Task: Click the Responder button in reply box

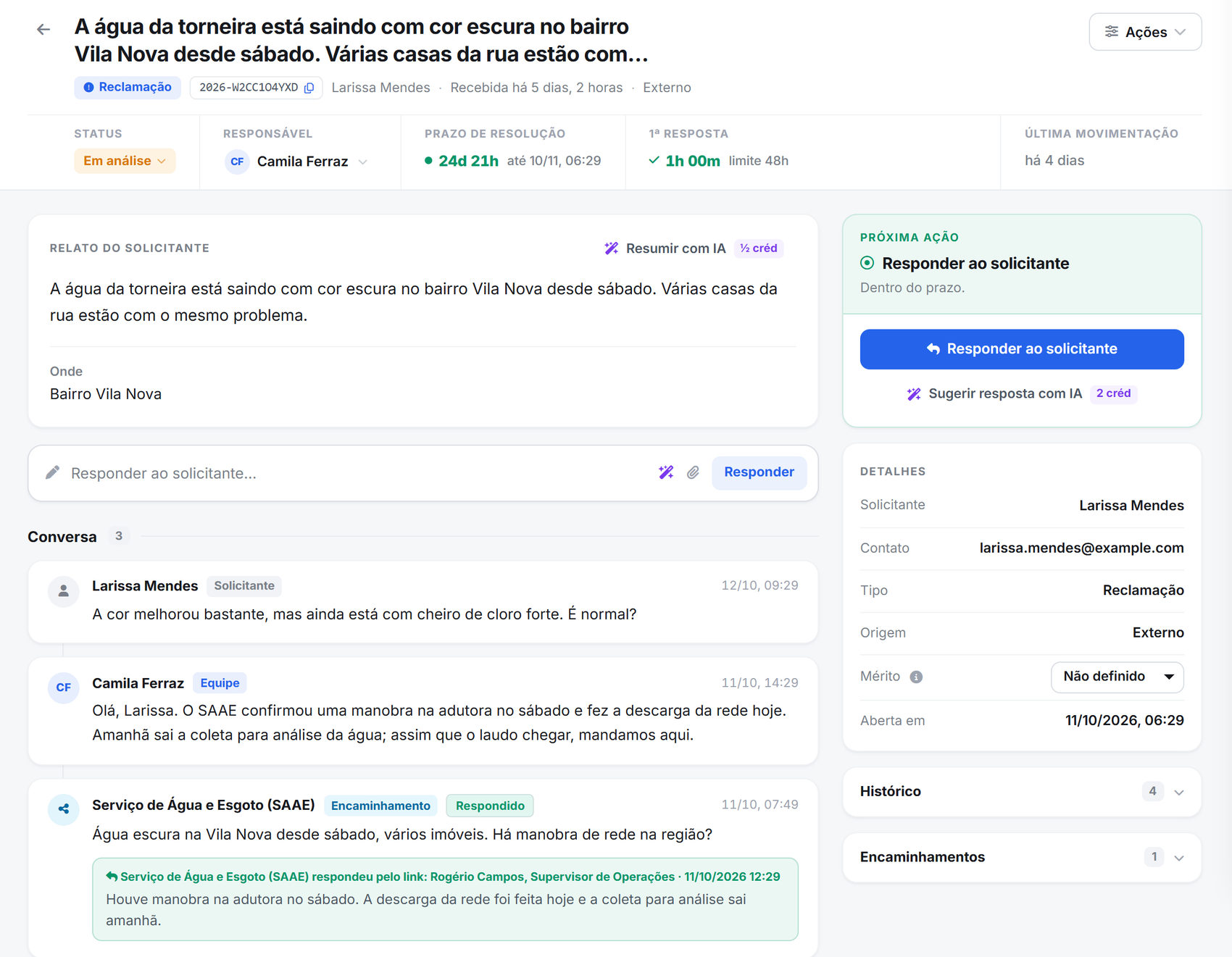Action: pyautogui.click(x=759, y=472)
